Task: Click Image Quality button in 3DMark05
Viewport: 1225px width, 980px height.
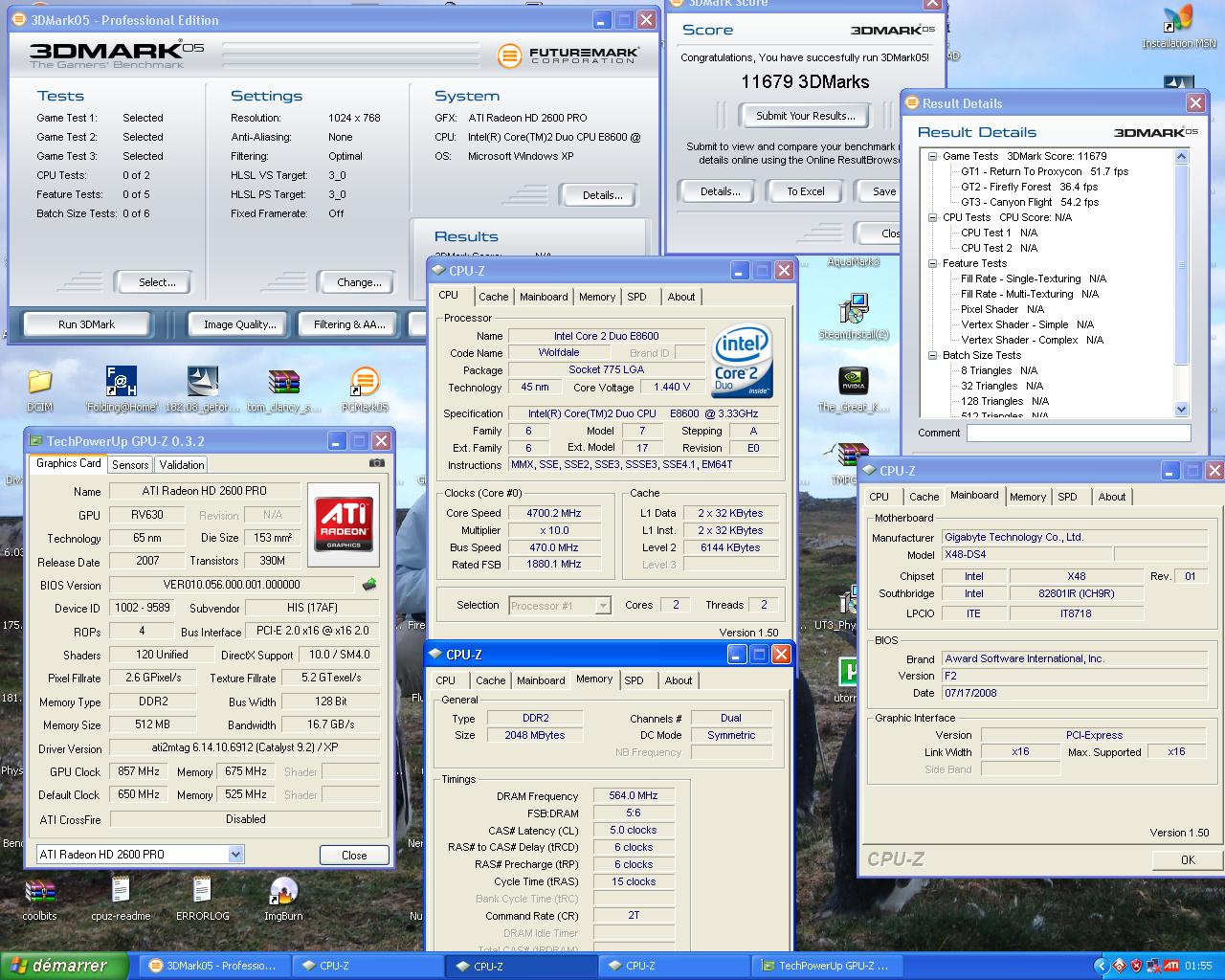Action: coord(239,324)
